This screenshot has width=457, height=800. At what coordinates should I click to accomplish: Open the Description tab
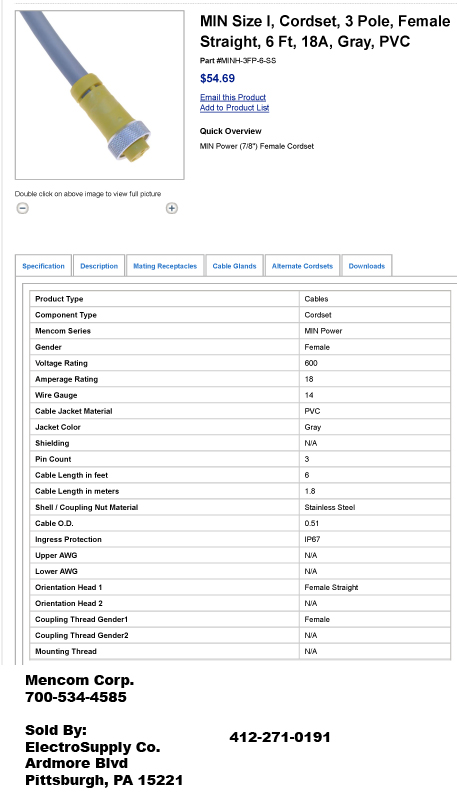99,266
